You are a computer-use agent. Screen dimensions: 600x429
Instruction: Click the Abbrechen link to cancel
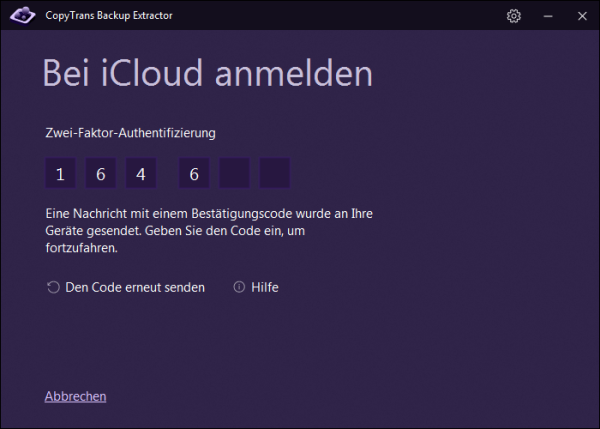[75, 396]
